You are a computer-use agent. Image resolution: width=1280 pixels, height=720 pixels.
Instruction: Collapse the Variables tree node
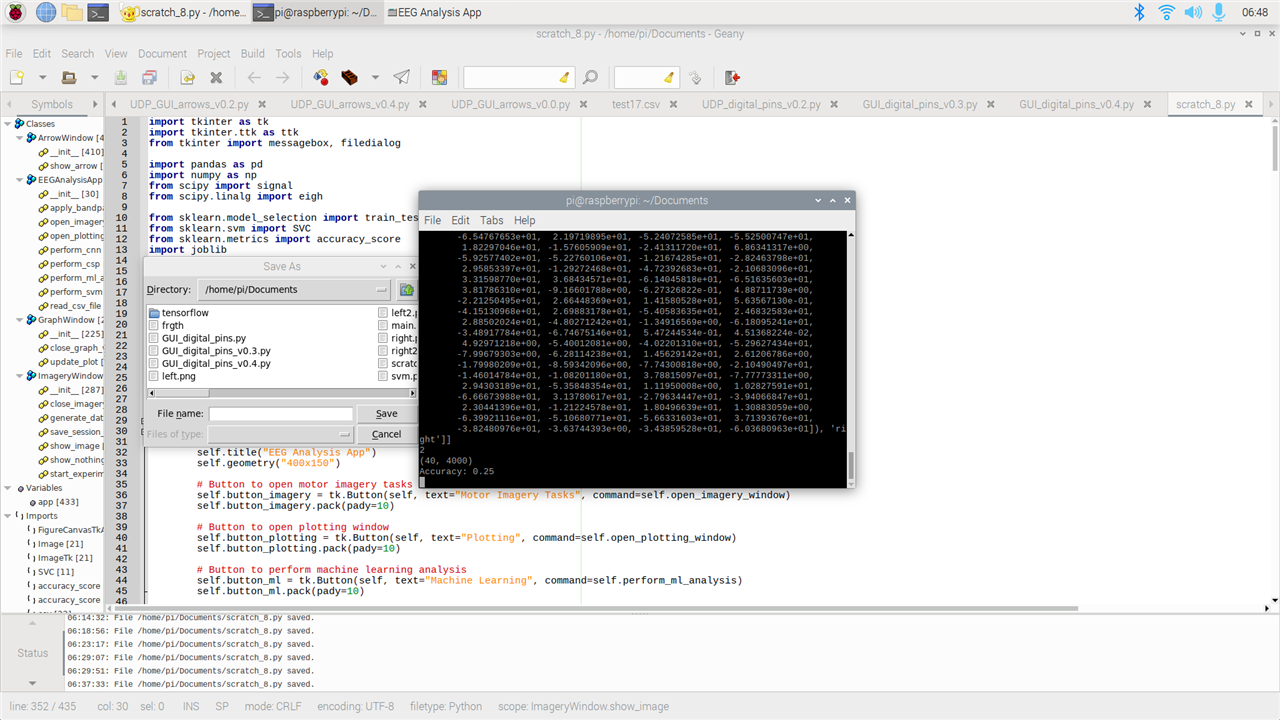point(7,488)
